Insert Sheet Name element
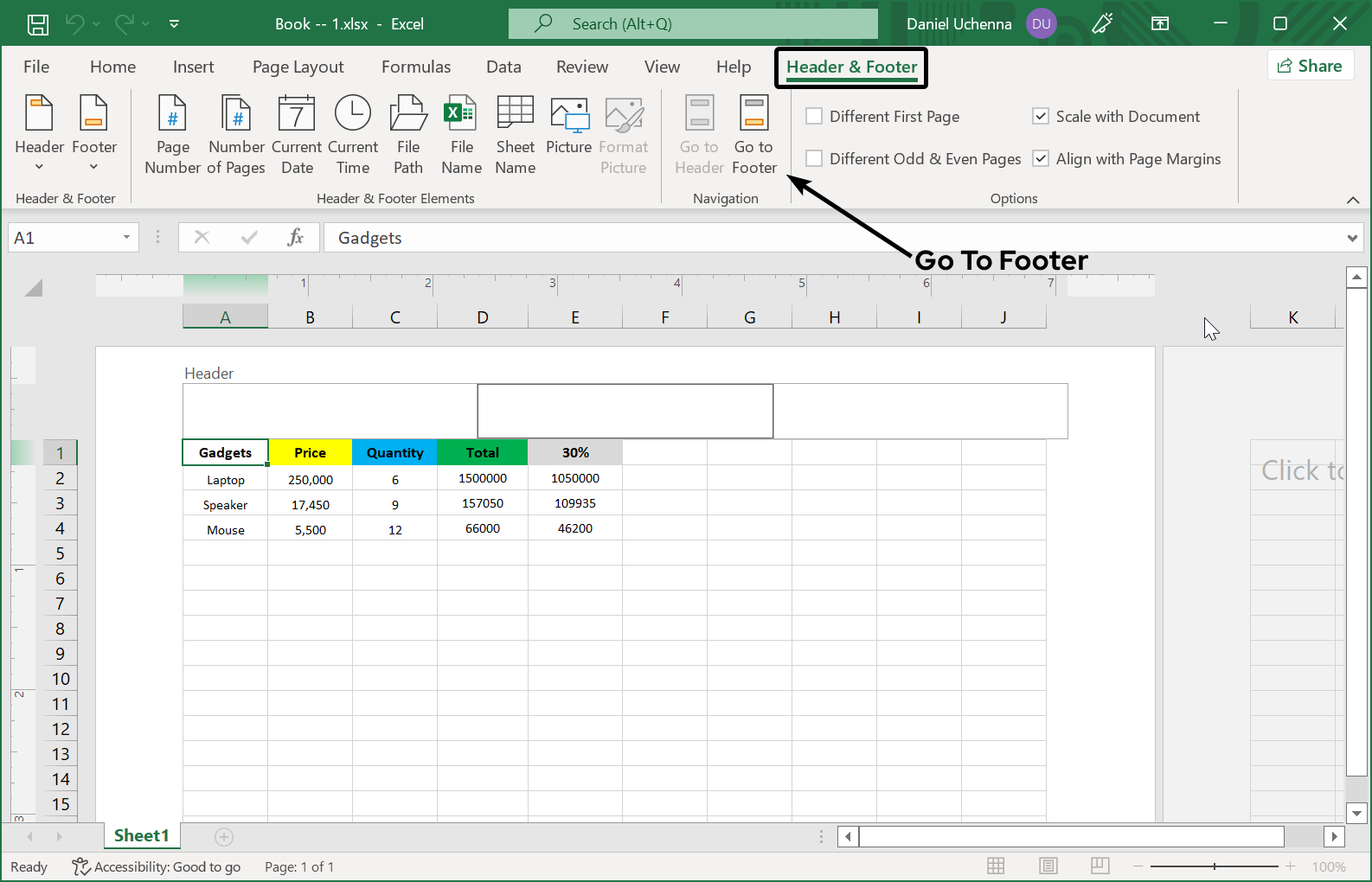 (x=516, y=134)
